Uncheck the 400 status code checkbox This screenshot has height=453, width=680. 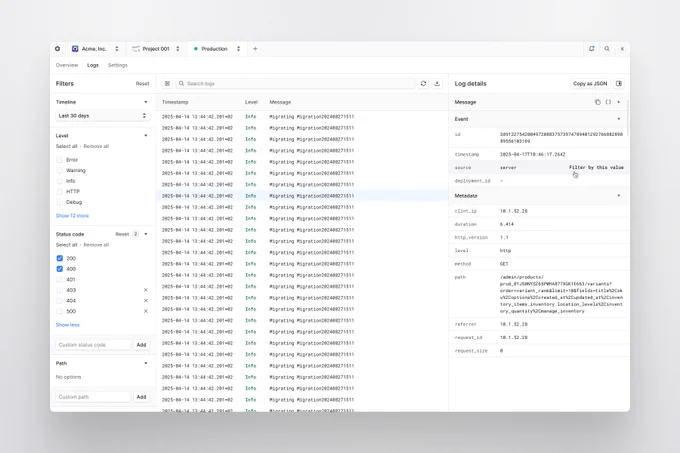(60, 269)
